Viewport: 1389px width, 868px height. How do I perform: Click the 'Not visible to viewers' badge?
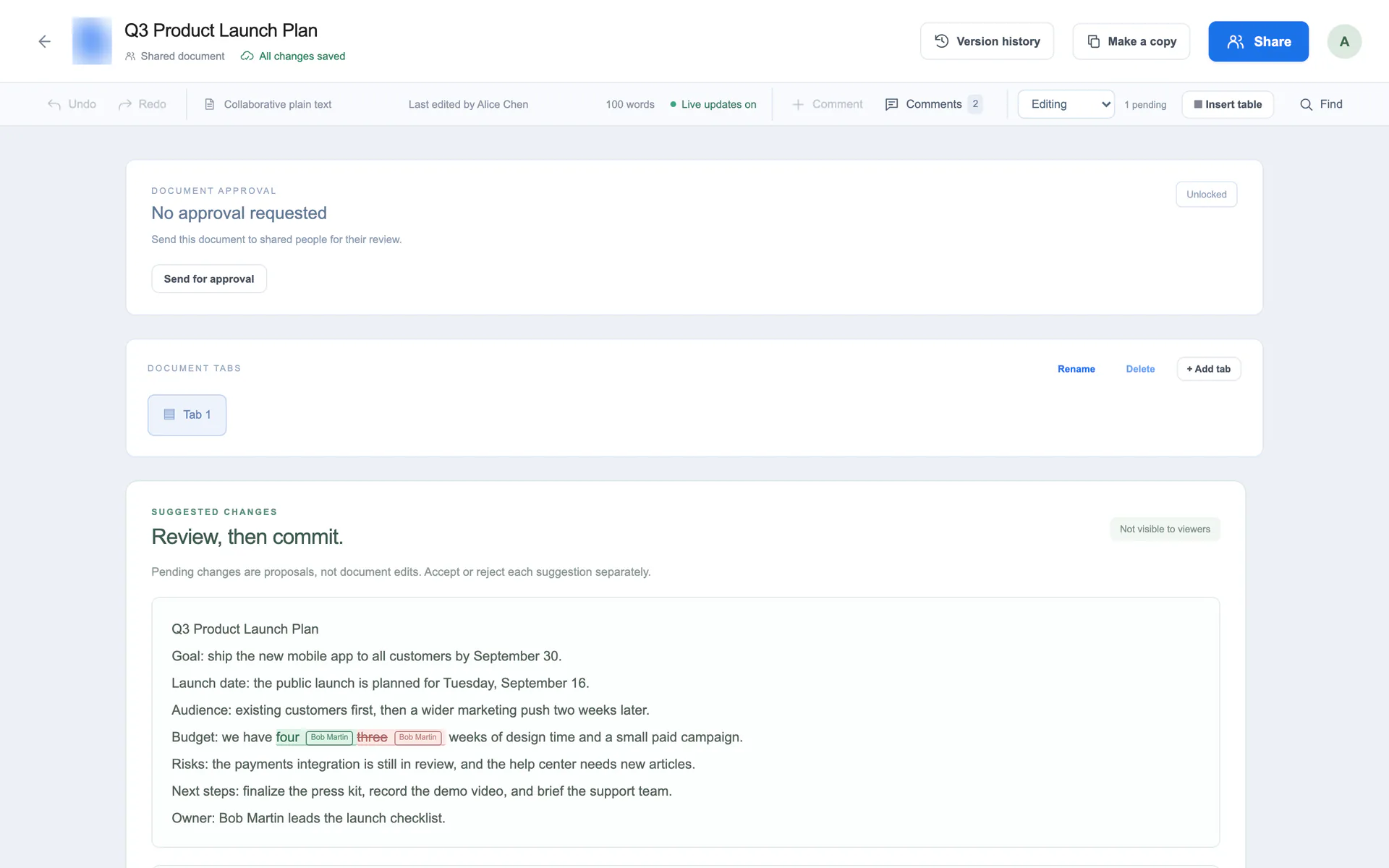tap(1165, 529)
